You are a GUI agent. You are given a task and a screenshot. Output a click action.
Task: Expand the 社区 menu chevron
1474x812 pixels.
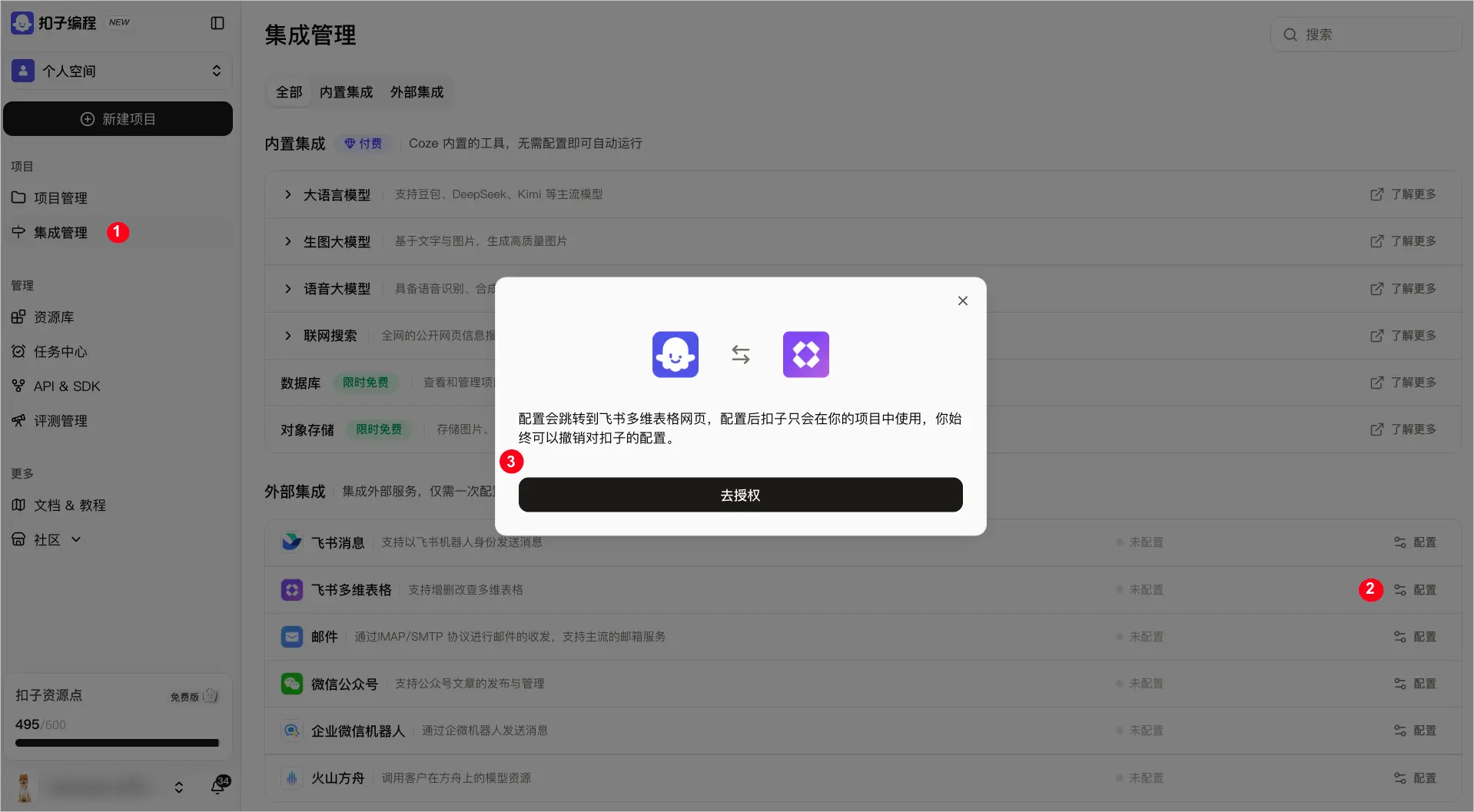76,540
